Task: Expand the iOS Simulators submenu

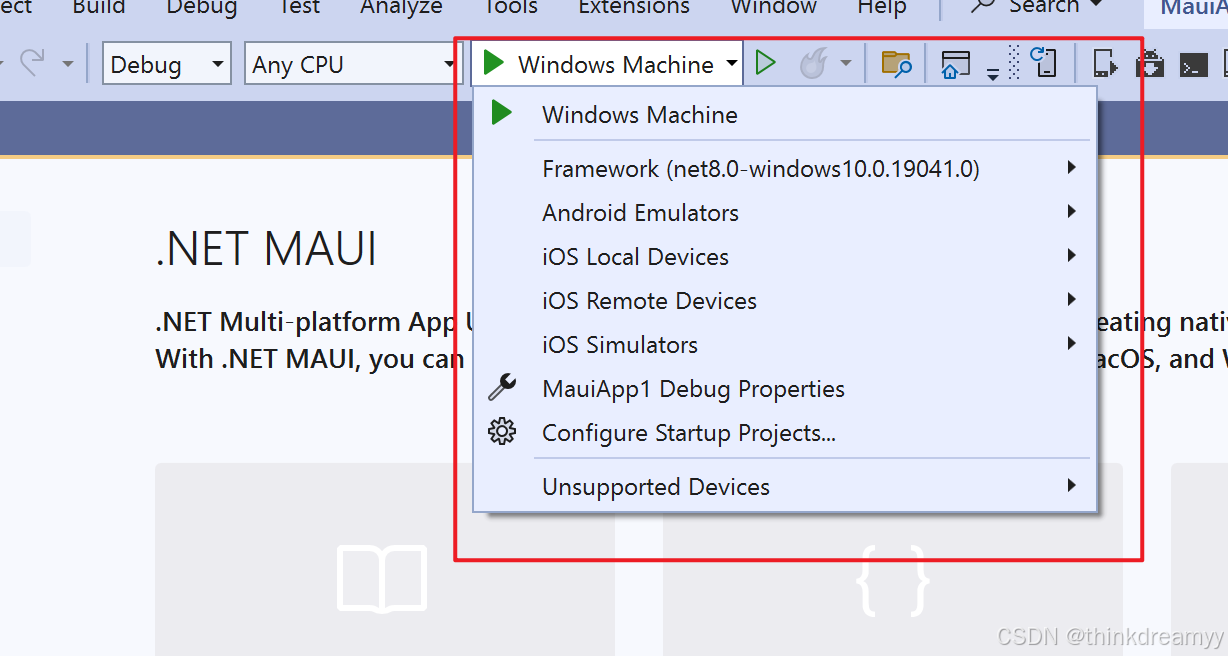Action: [x=785, y=344]
